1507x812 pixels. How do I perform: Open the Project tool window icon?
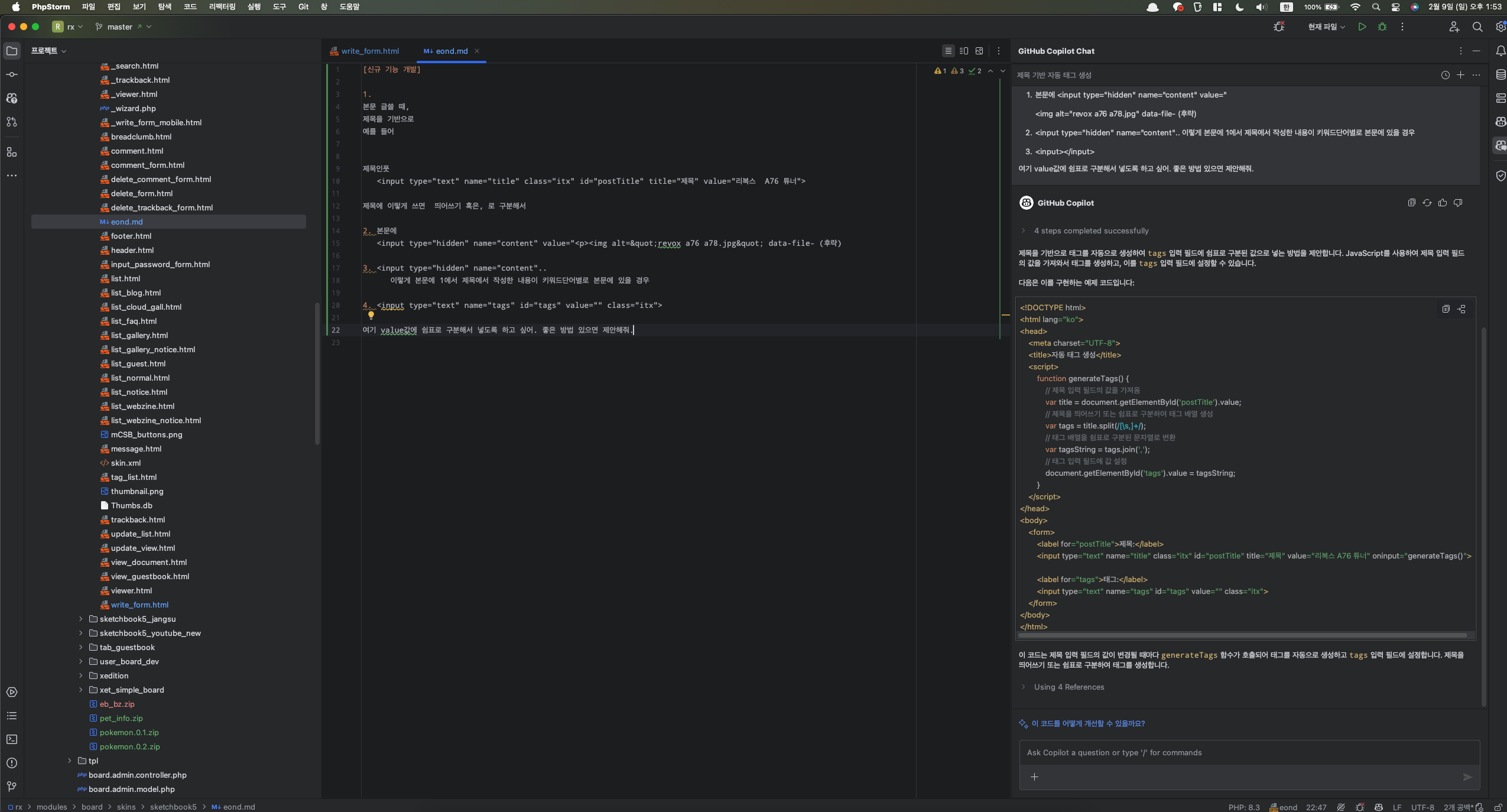click(x=12, y=51)
